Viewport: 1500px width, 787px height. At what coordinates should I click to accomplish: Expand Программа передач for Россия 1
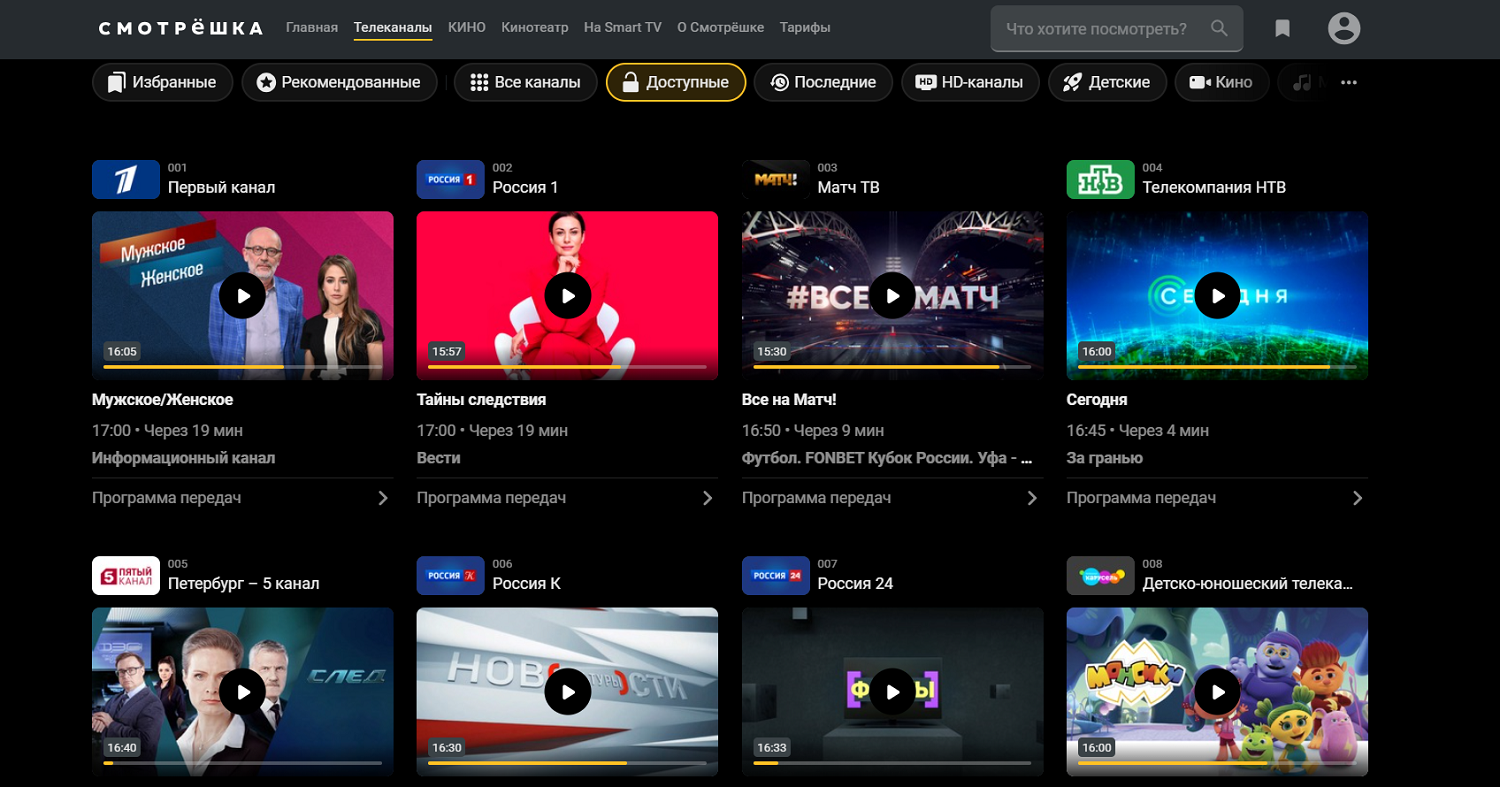[x=567, y=498]
